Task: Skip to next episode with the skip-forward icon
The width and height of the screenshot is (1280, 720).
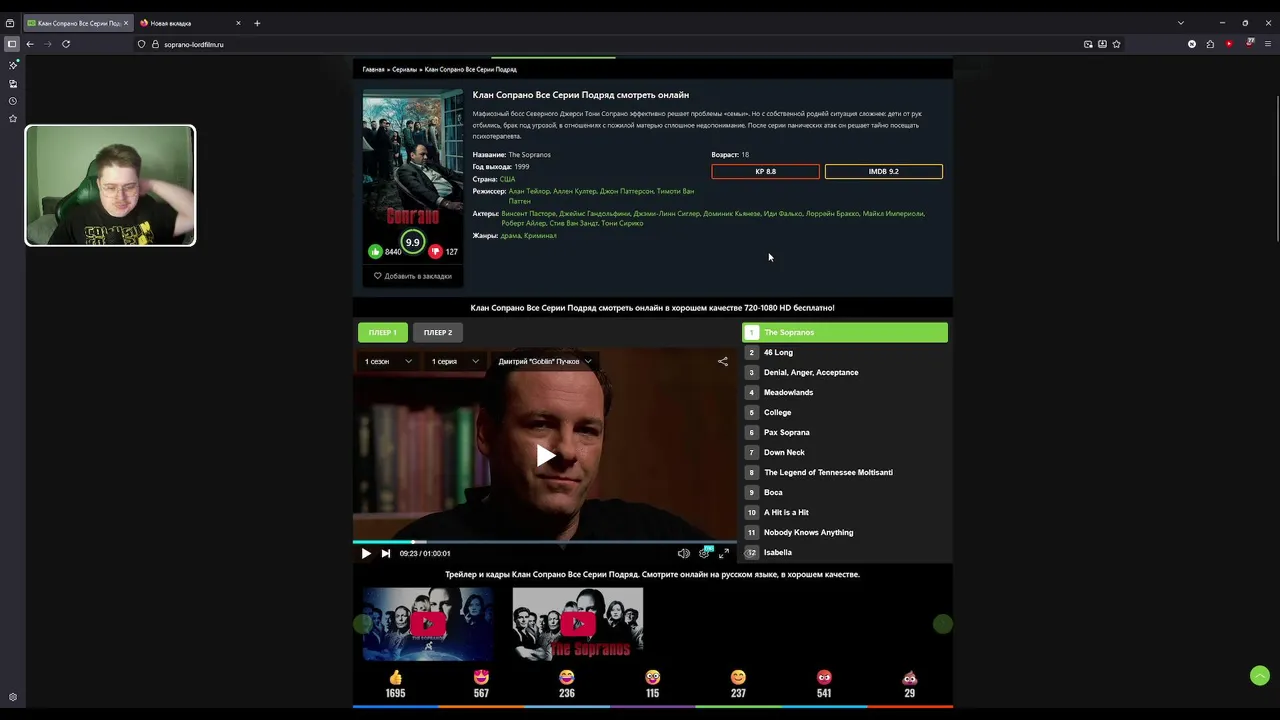Action: [386, 553]
